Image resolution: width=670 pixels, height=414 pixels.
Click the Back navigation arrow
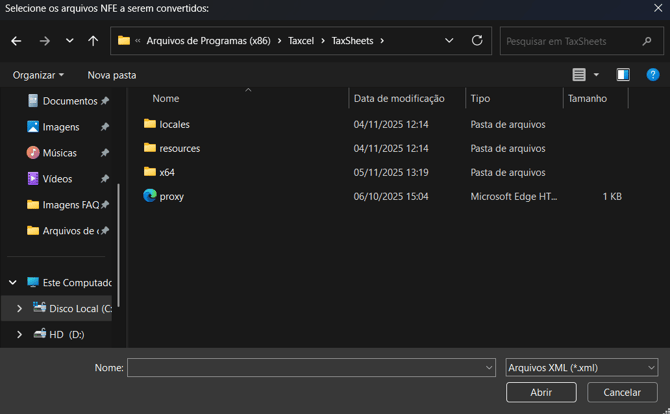pyautogui.click(x=16, y=41)
